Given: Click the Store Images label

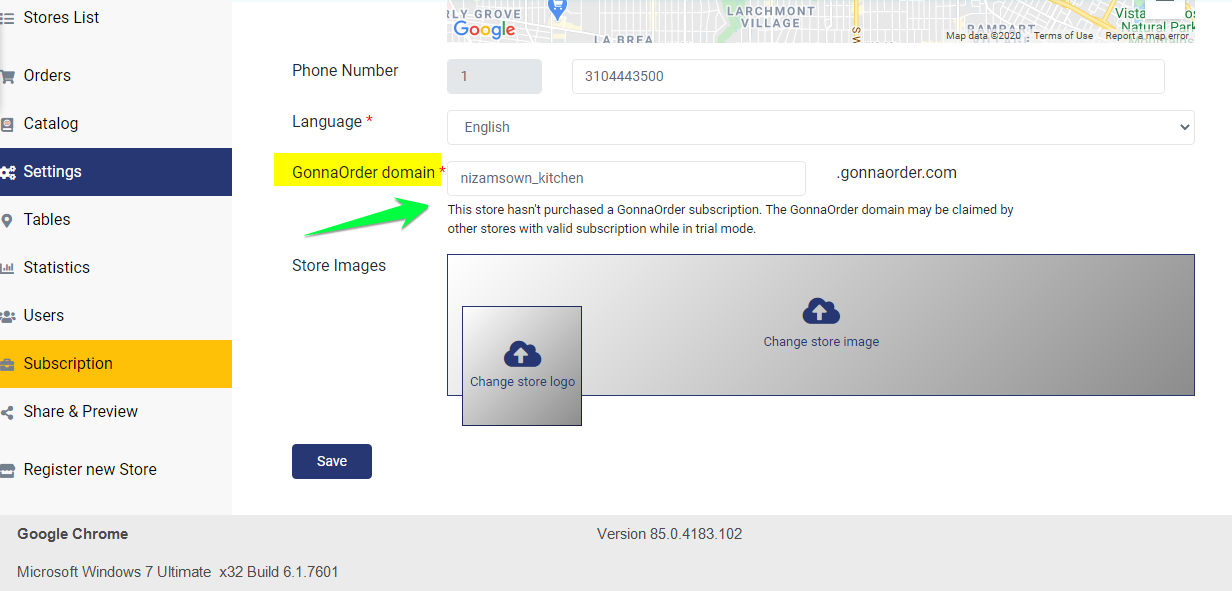Looking at the screenshot, I should tap(339, 266).
